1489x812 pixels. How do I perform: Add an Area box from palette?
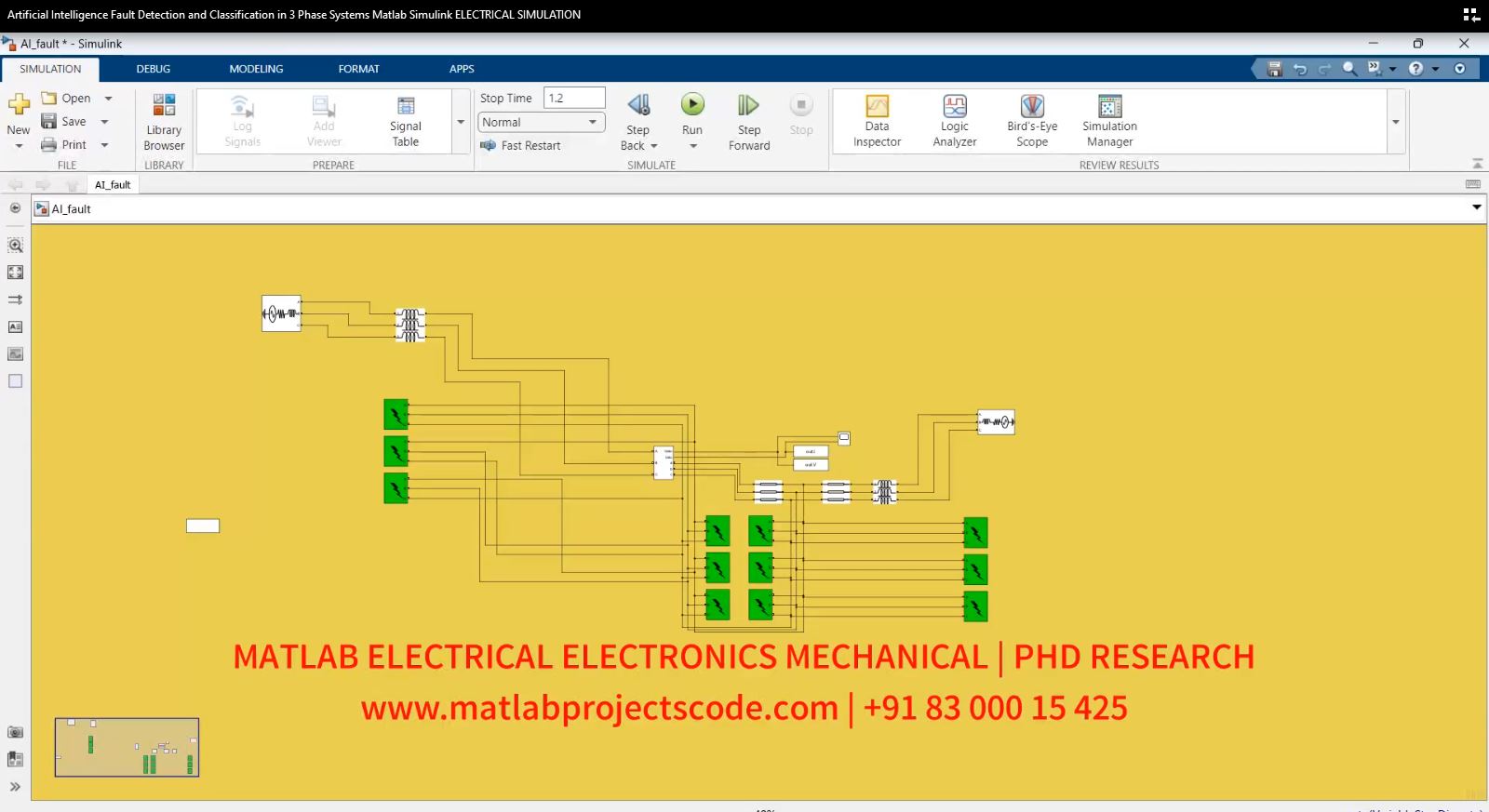point(15,380)
